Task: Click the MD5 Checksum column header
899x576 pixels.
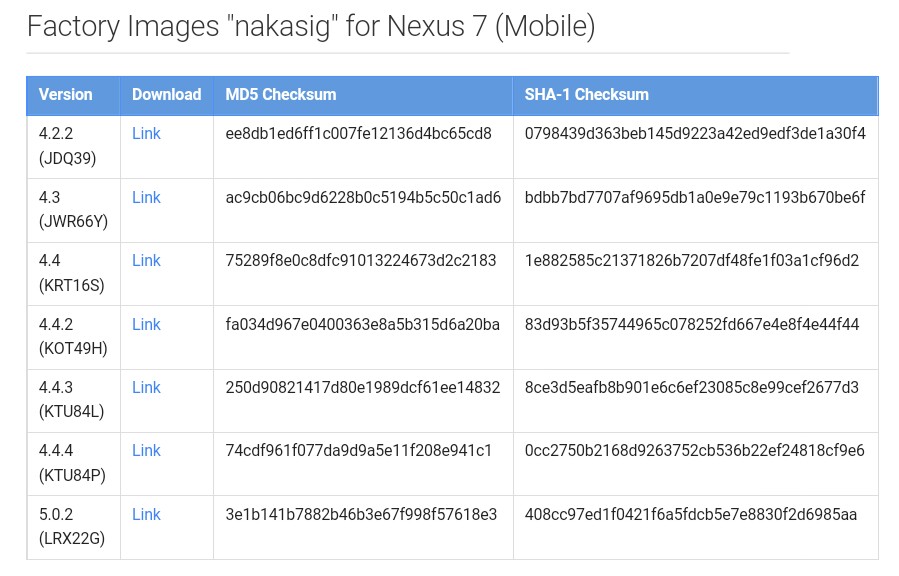Action: point(281,95)
